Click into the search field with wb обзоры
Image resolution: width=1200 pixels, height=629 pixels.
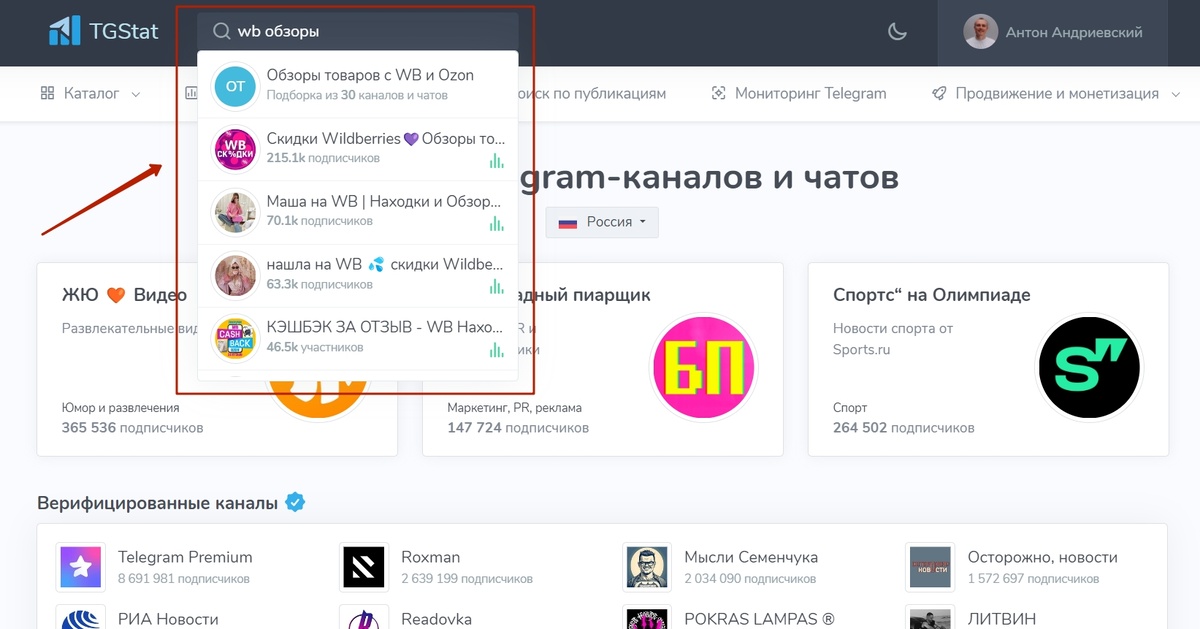(x=358, y=32)
